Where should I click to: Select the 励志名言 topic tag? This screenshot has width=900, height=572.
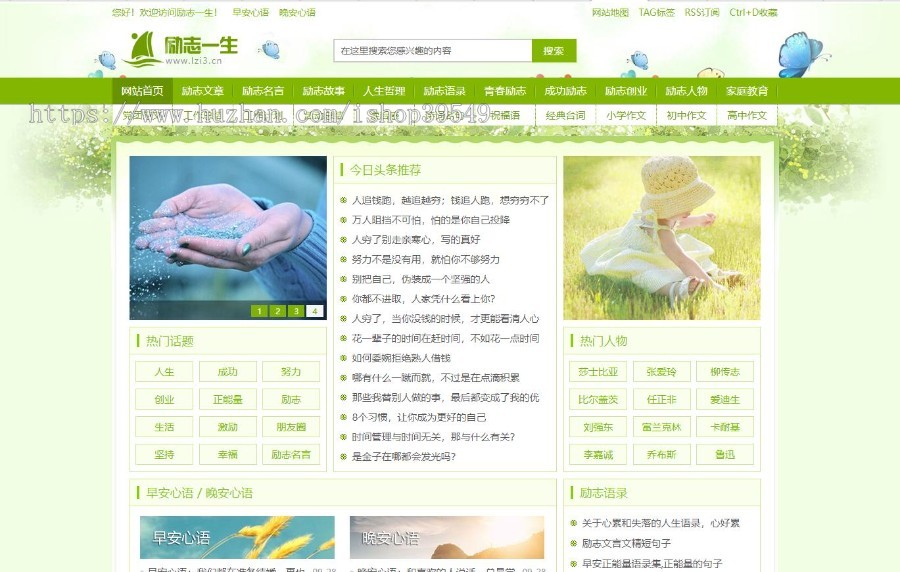[x=291, y=454]
